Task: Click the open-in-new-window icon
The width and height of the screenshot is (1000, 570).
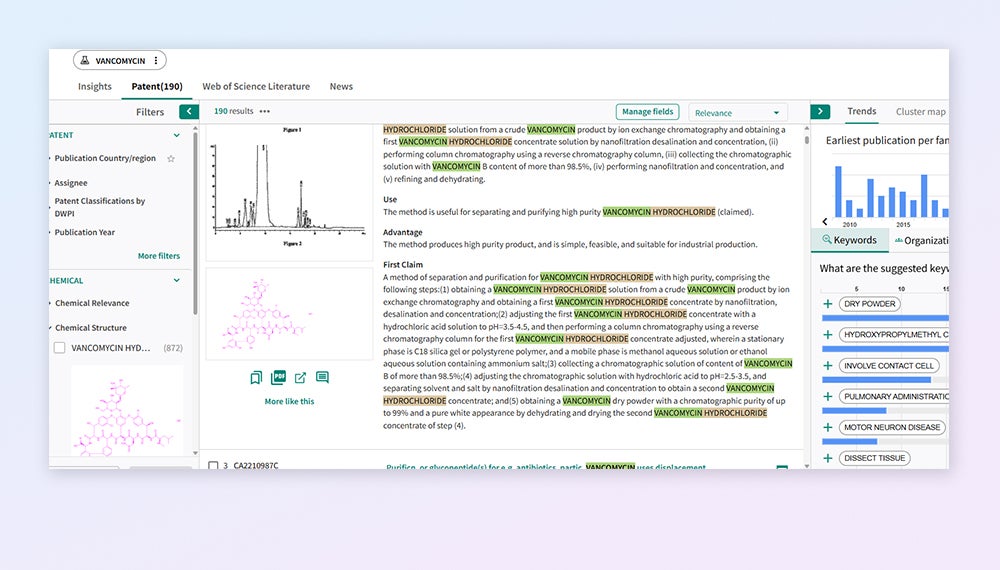Action: [300, 377]
